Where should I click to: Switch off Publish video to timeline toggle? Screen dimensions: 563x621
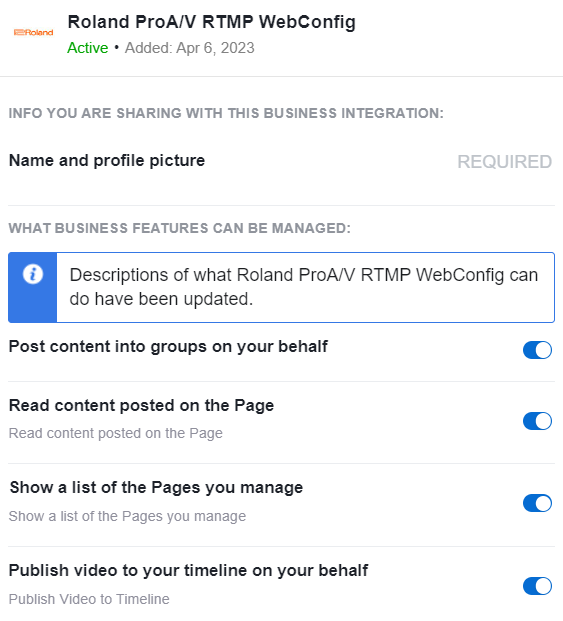537,586
